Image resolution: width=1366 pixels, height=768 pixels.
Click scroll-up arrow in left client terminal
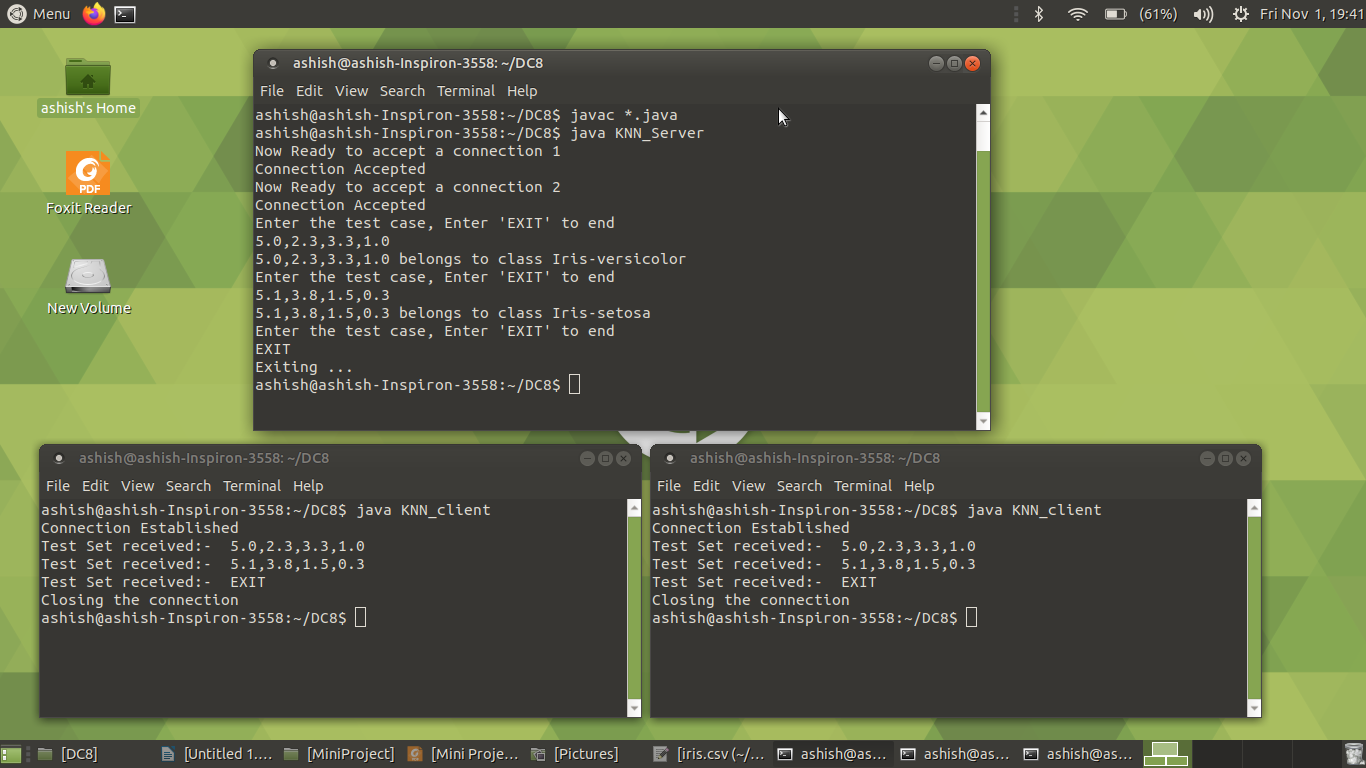(x=634, y=509)
